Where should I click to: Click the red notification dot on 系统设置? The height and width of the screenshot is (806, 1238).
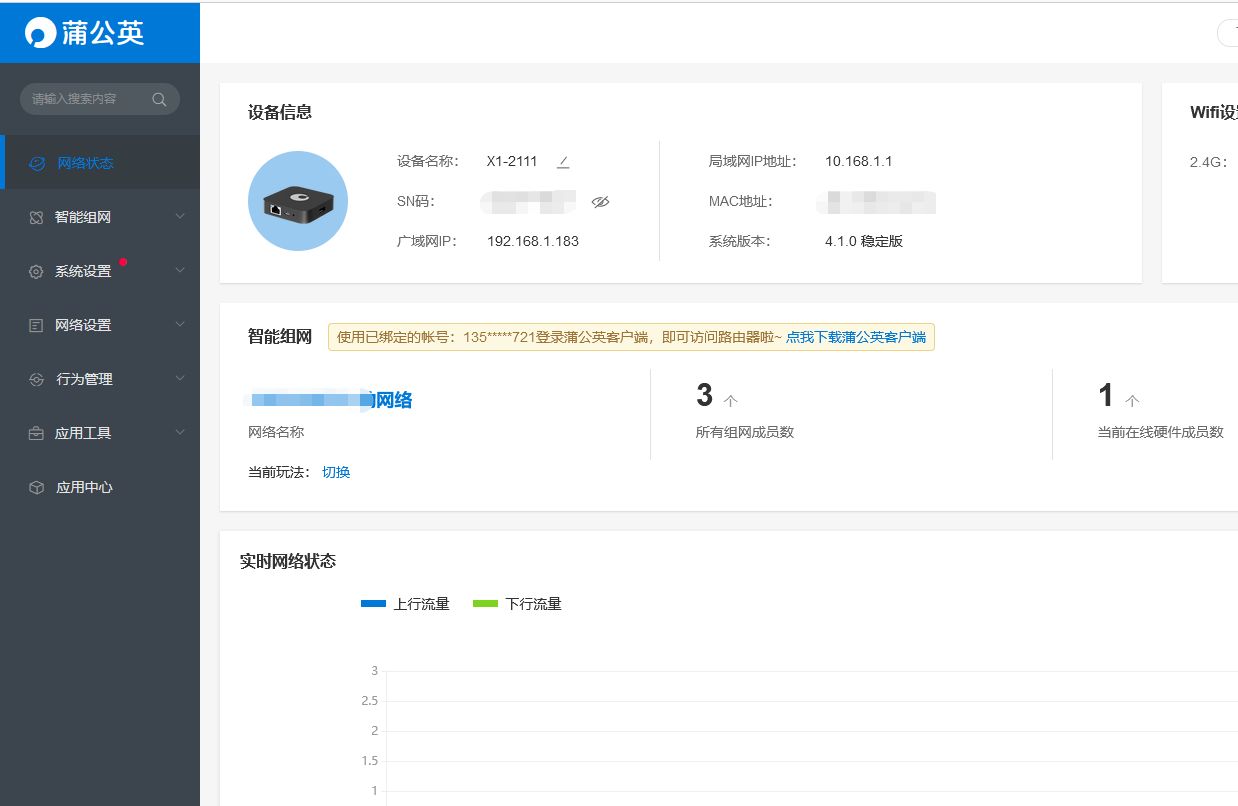(123, 262)
